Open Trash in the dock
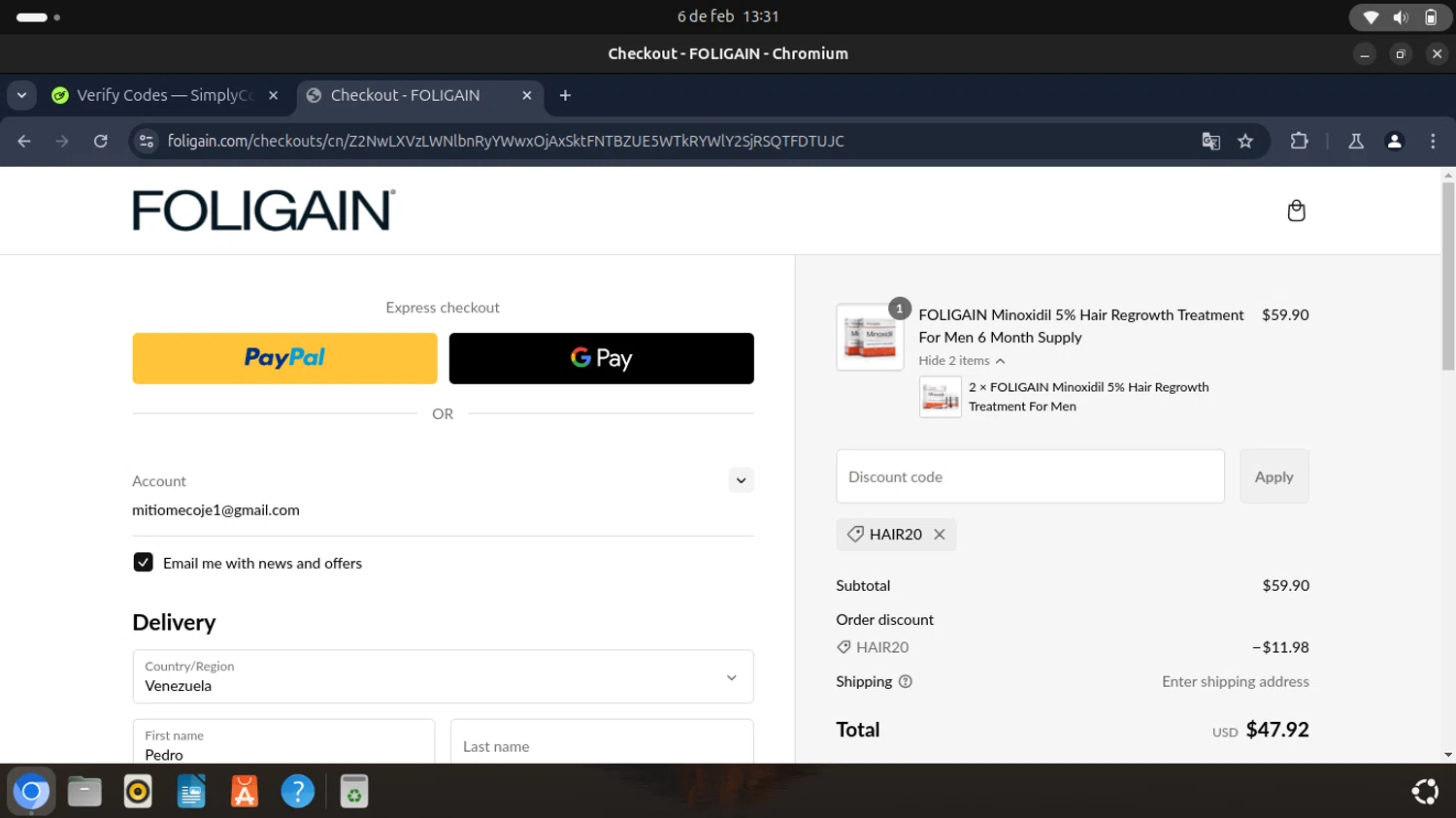The image size is (1456, 818). click(354, 792)
